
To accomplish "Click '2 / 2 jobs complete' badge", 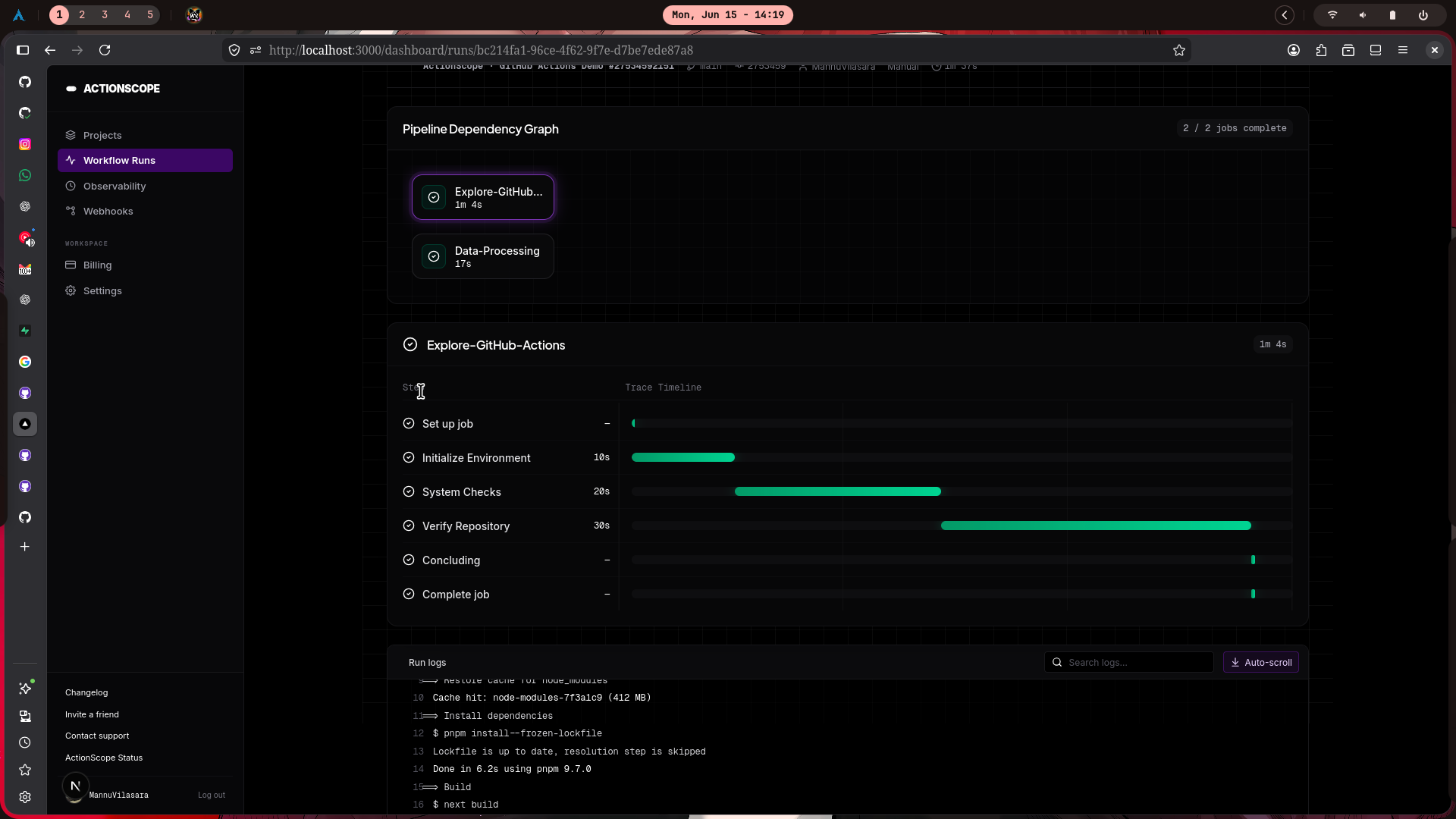I will (1235, 128).
